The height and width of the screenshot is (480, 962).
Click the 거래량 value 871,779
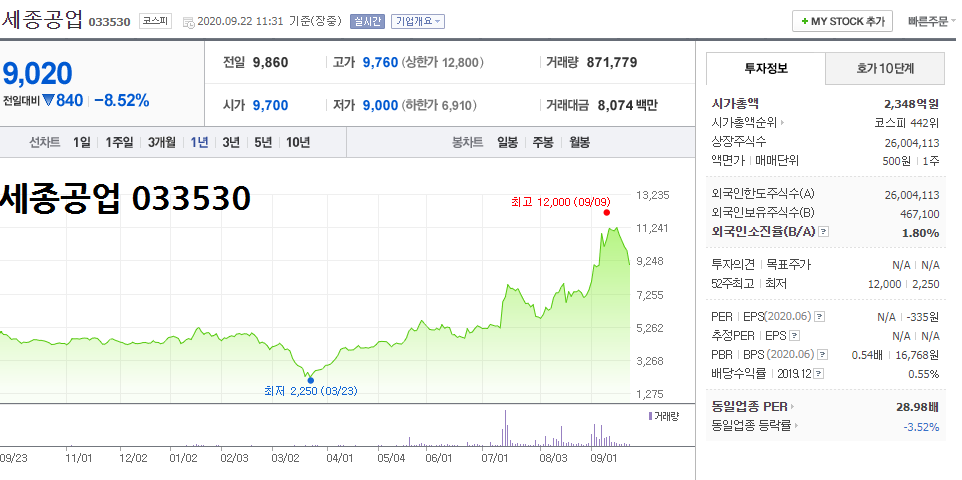point(612,62)
